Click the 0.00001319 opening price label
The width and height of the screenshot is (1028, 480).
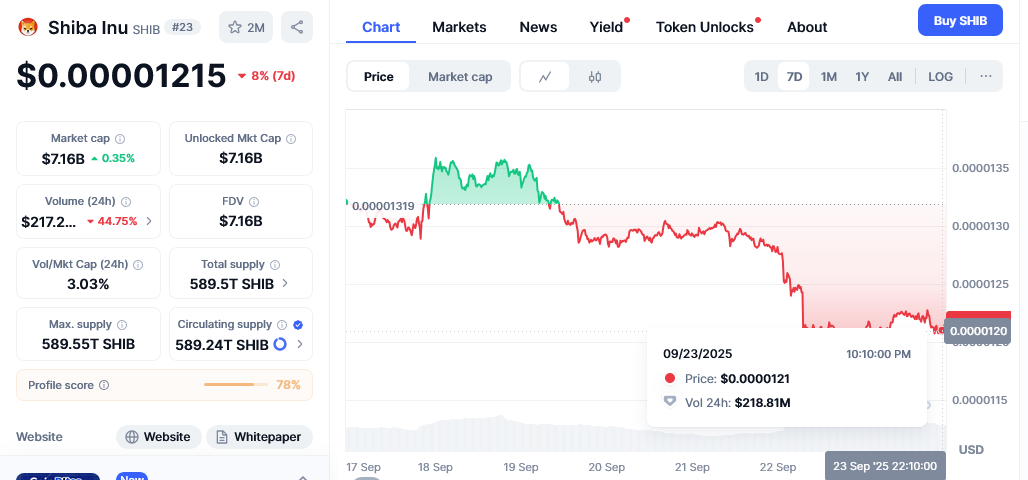tap(383, 206)
